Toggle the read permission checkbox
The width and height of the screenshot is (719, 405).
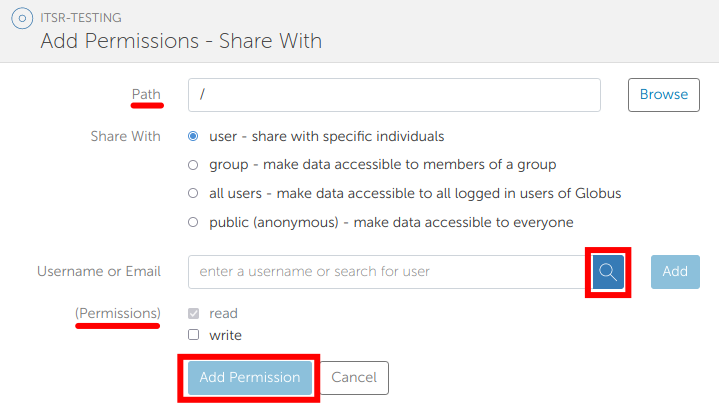point(193,314)
